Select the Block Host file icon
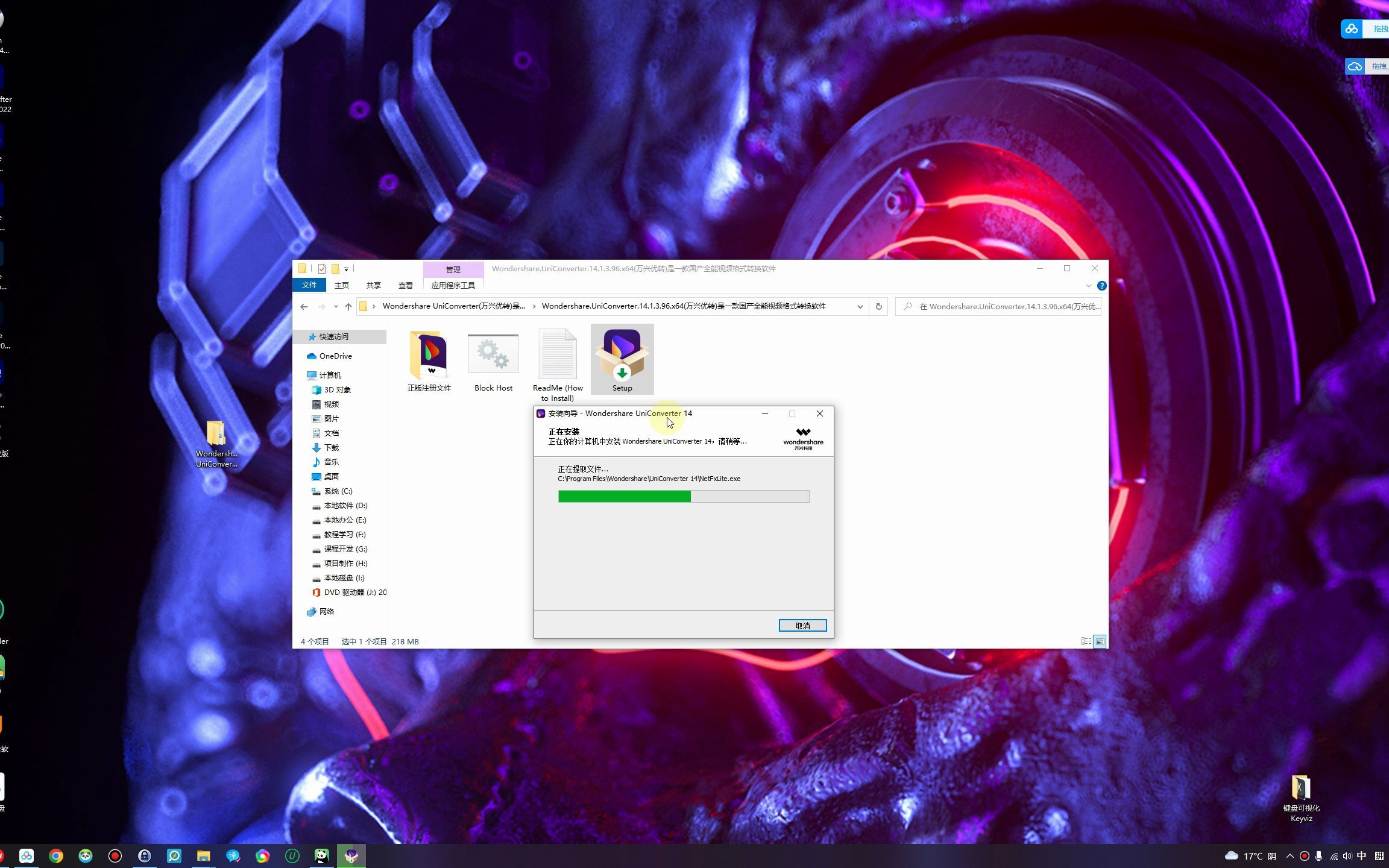Image resolution: width=1389 pixels, height=868 pixels. tap(493, 354)
